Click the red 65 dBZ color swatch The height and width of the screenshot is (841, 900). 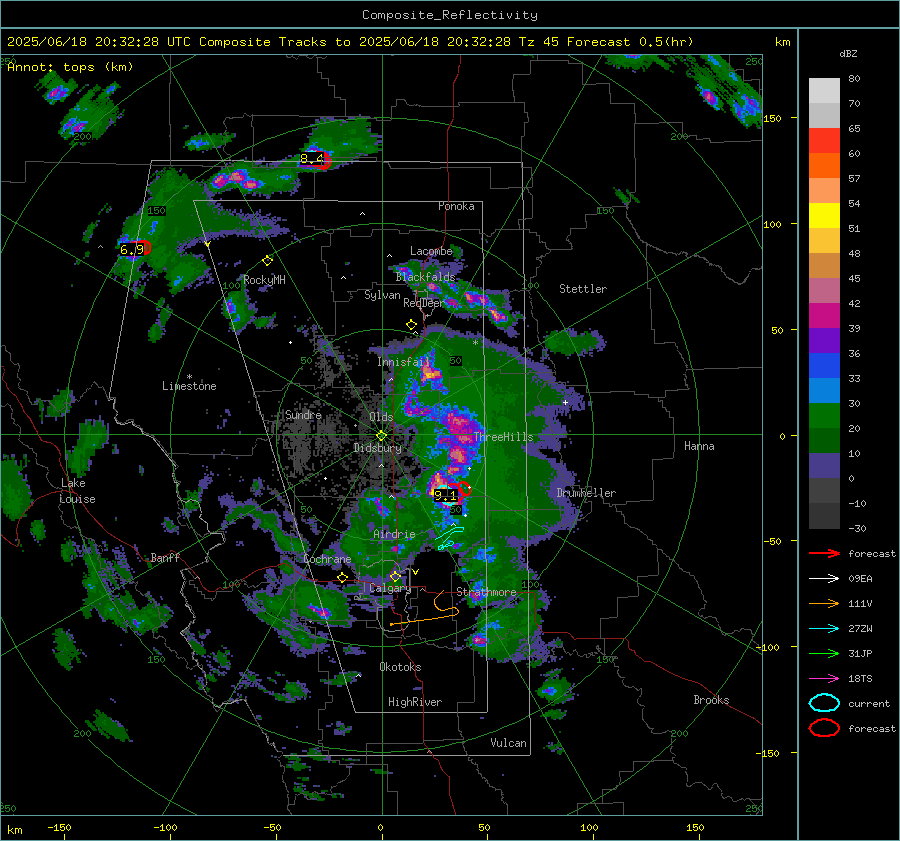point(824,141)
